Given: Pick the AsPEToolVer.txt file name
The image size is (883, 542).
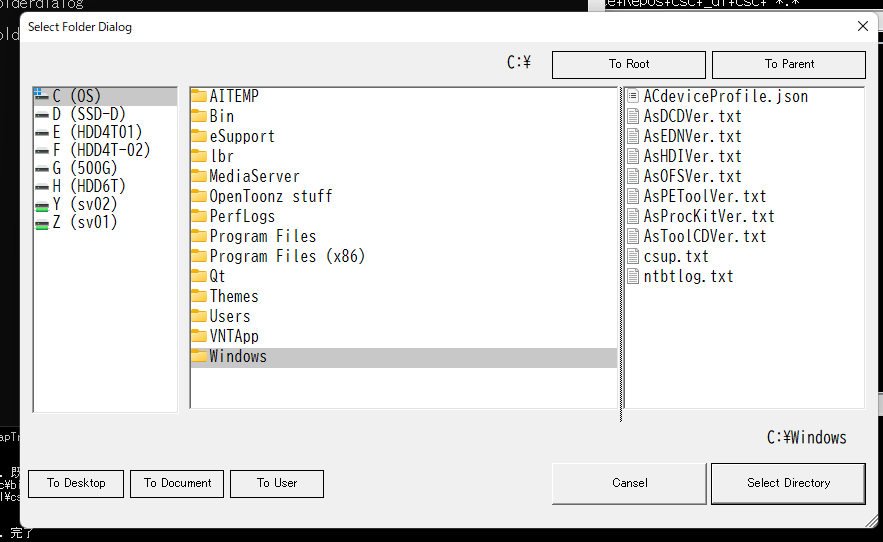Looking at the screenshot, I should 704,196.
